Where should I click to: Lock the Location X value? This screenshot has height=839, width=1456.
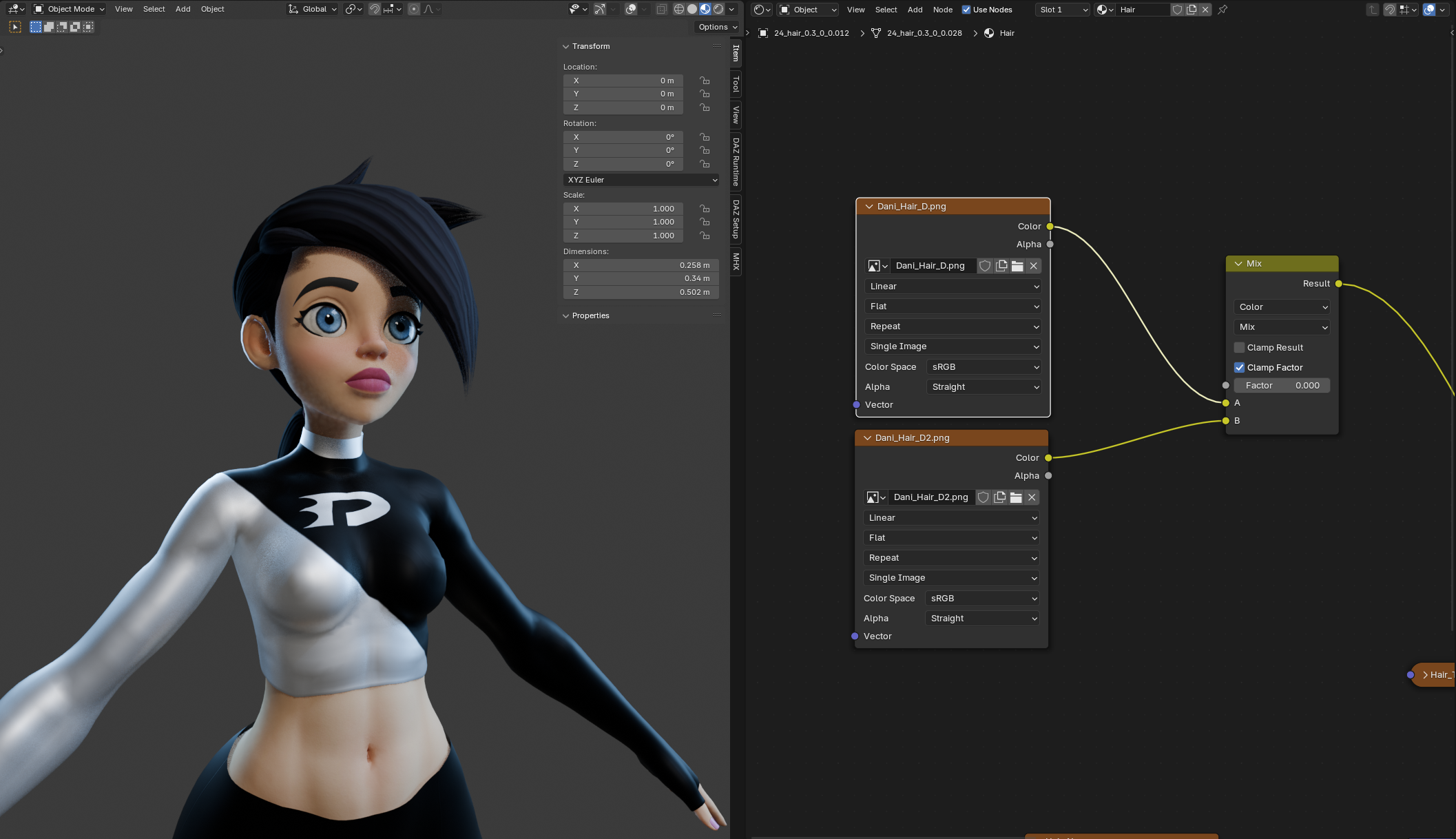[705, 81]
